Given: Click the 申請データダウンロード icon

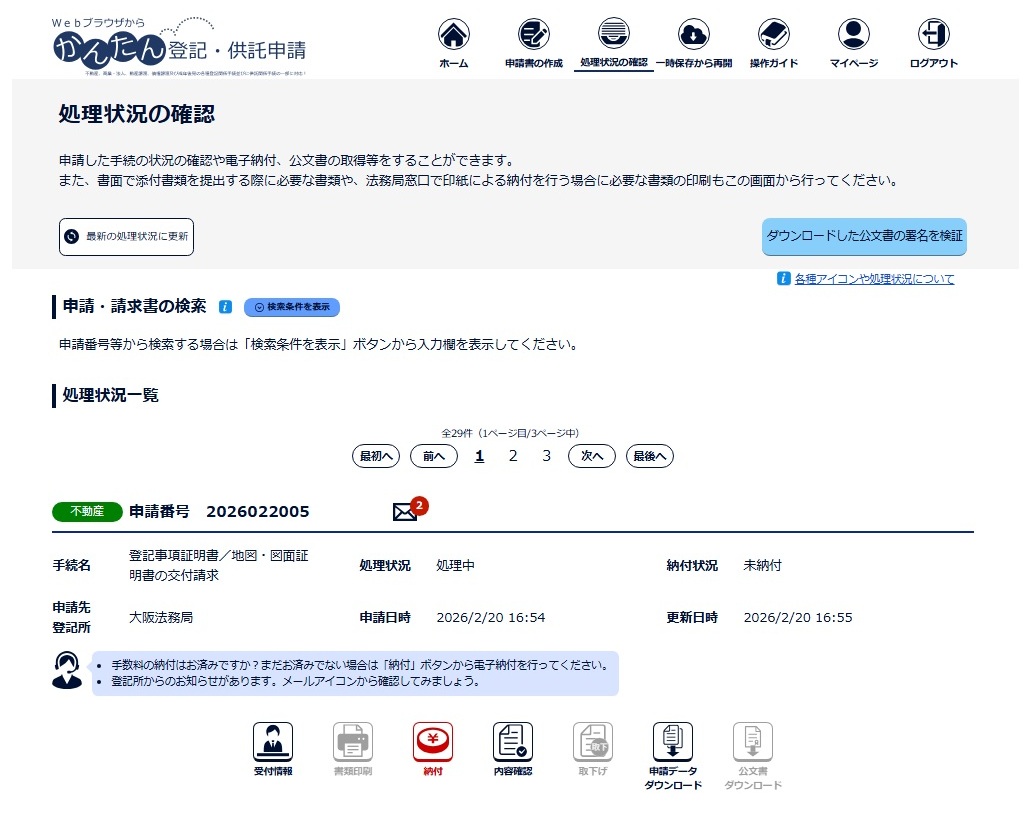Looking at the screenshot, I should coord(672,744).
